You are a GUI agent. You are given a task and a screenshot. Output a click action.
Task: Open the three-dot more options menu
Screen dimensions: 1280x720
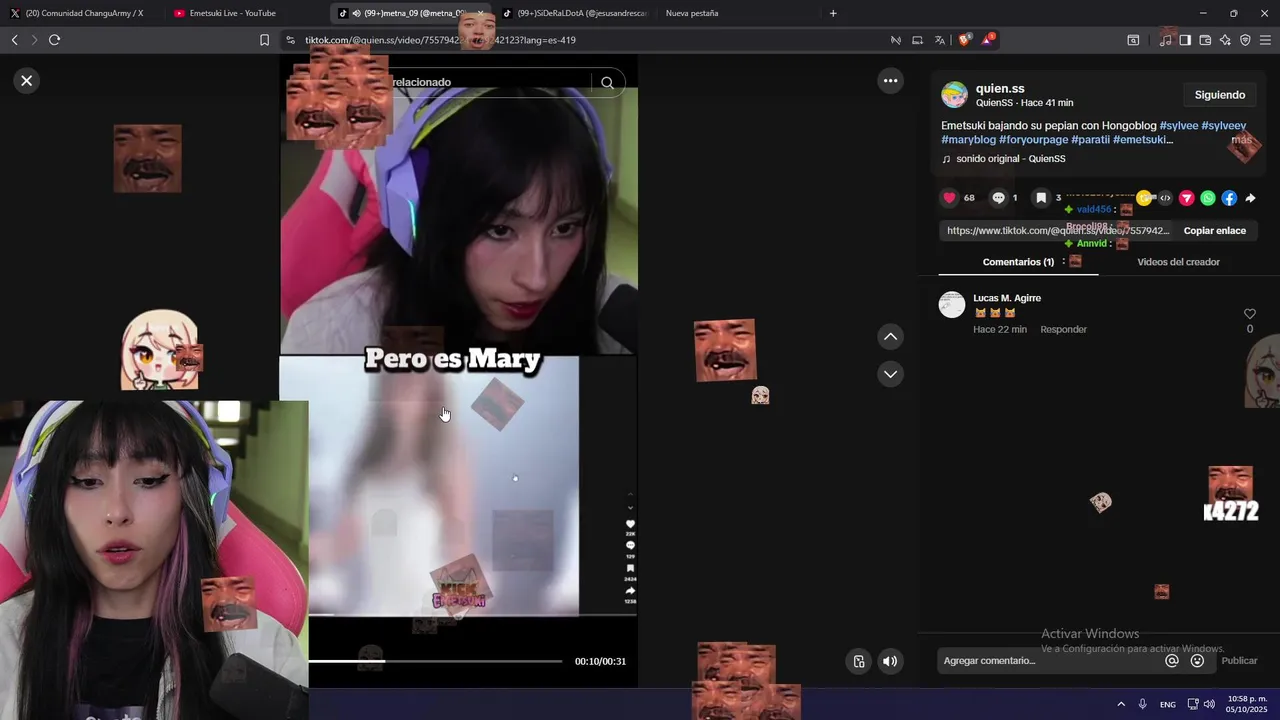pos(890,81)
